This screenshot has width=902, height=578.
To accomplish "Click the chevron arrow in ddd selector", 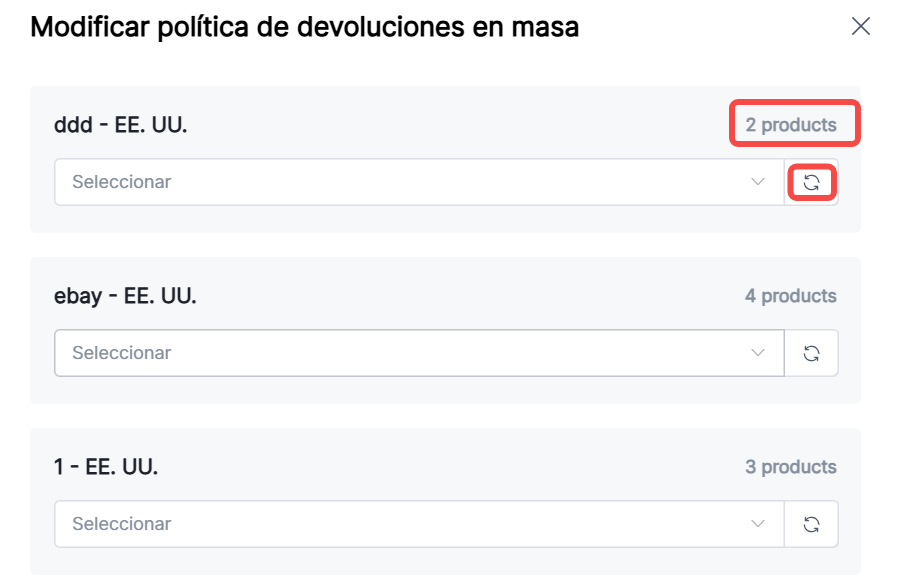I will [757, 182].
